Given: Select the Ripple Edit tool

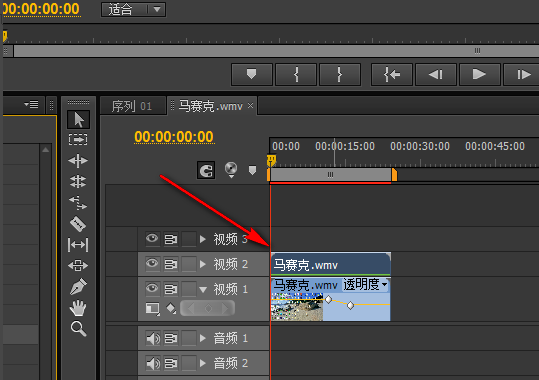Looking at the screenshot, I should click(78, 161).
